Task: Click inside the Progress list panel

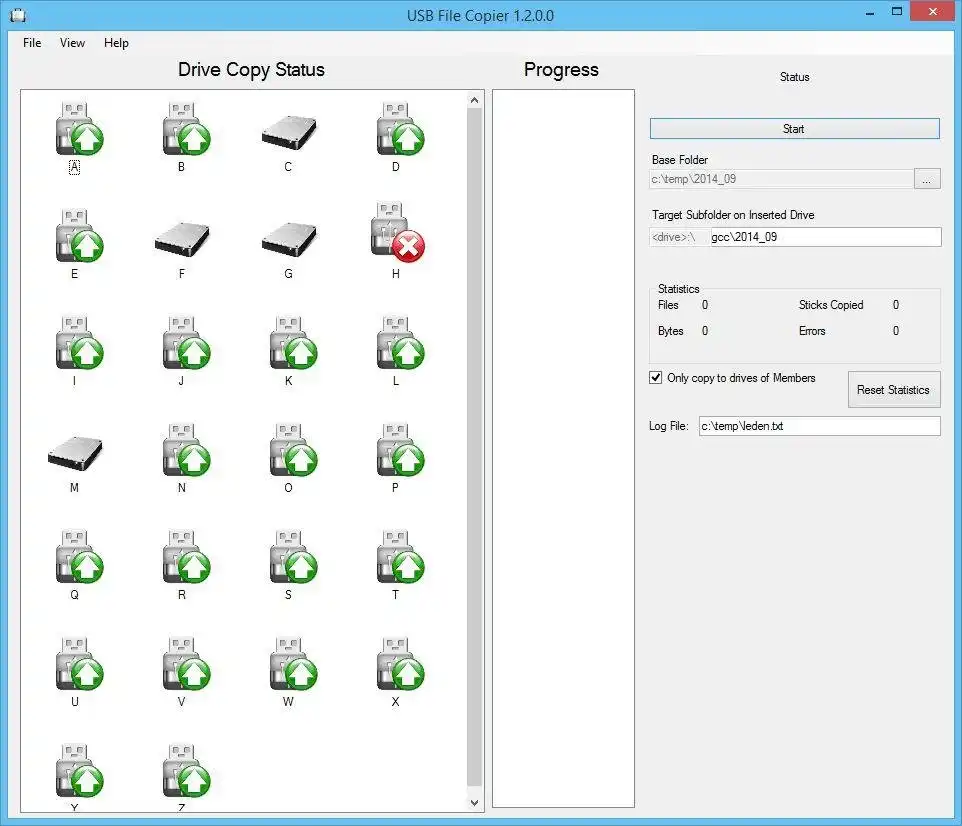Action: click(x=563, y=449)
